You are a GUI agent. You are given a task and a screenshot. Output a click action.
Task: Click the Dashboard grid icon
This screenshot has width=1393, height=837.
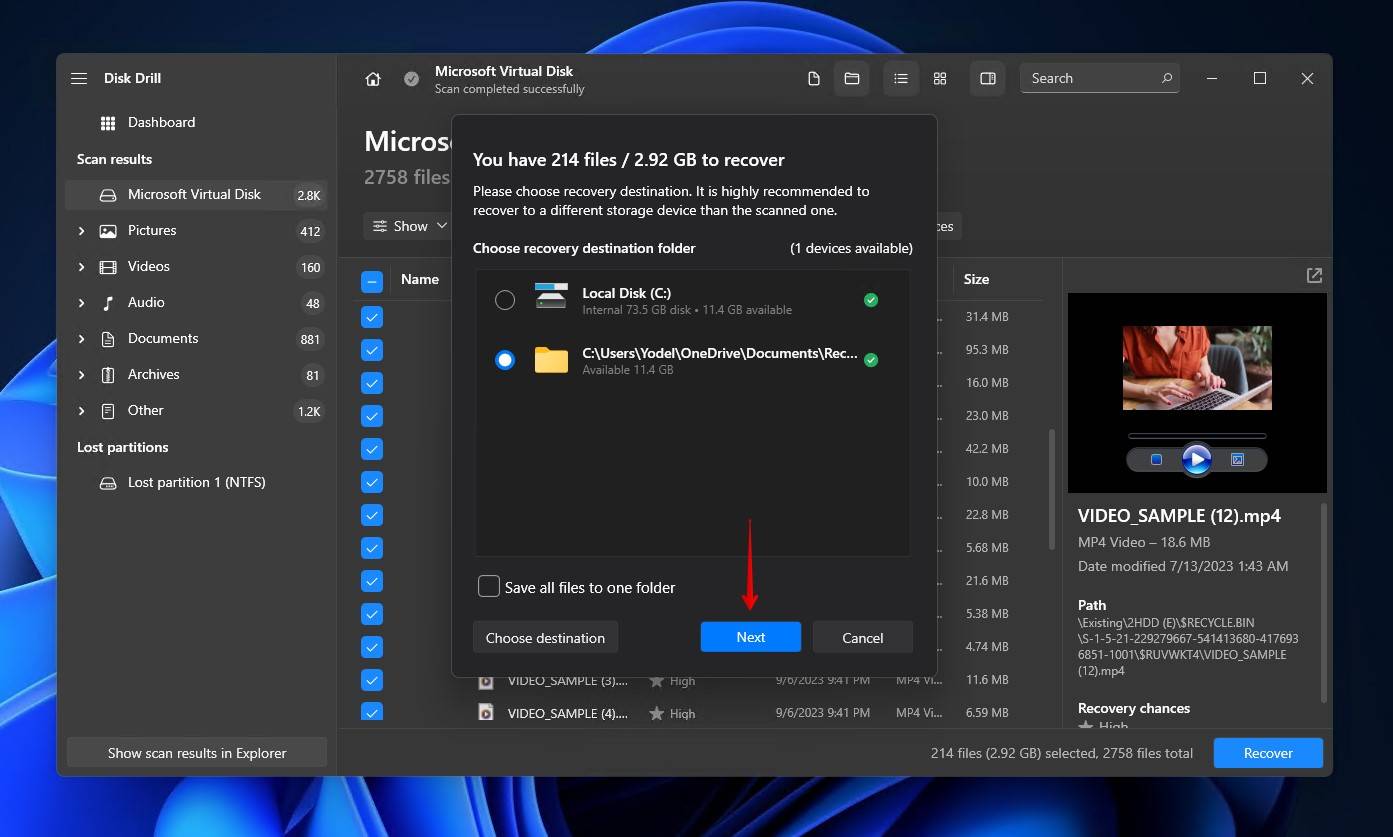(x=108, y=123)
